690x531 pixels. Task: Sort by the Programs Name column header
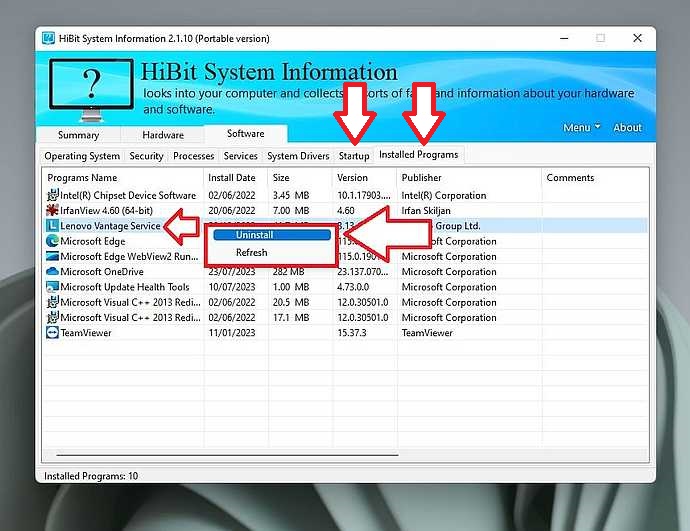[123, 178]
